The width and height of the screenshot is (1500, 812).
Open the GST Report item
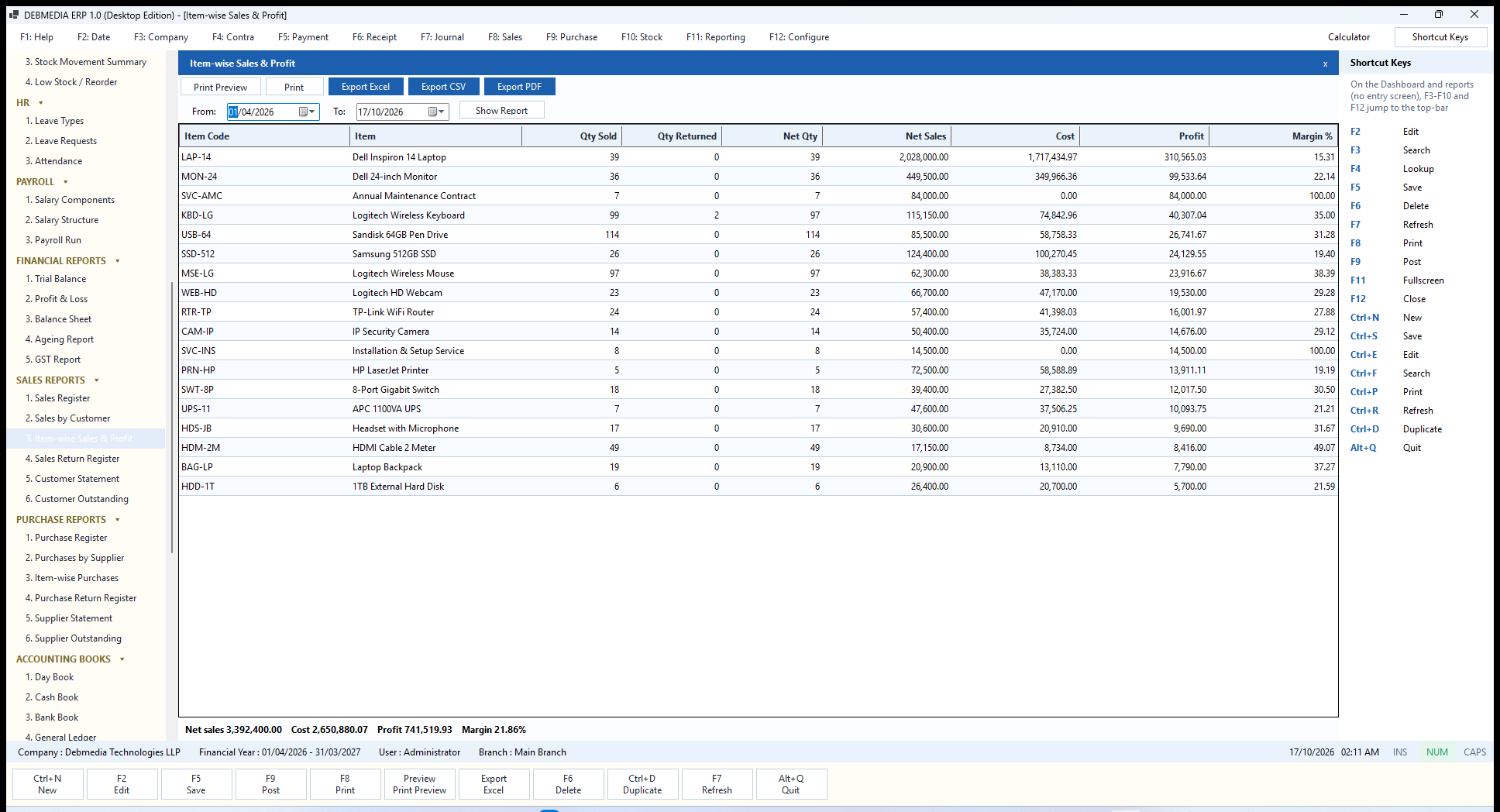tap(57, 360)
